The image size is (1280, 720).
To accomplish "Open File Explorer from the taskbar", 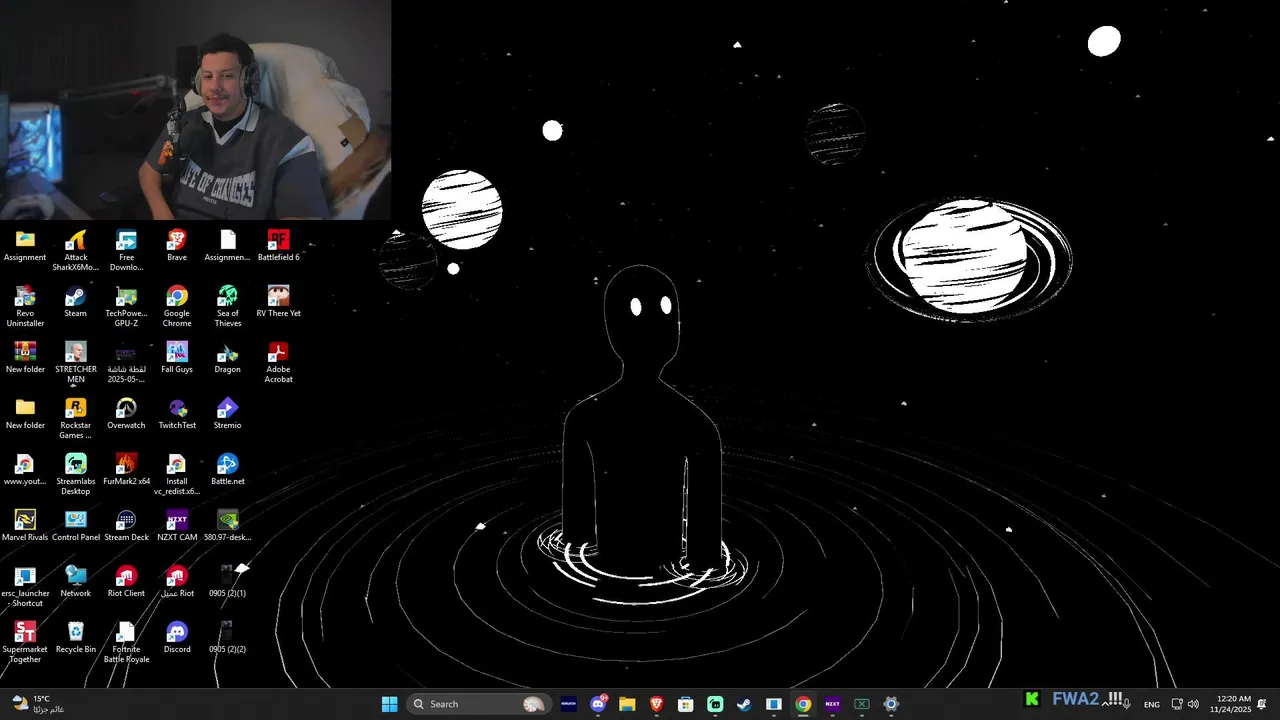I will pyautogui.click(x=627, y=704).
